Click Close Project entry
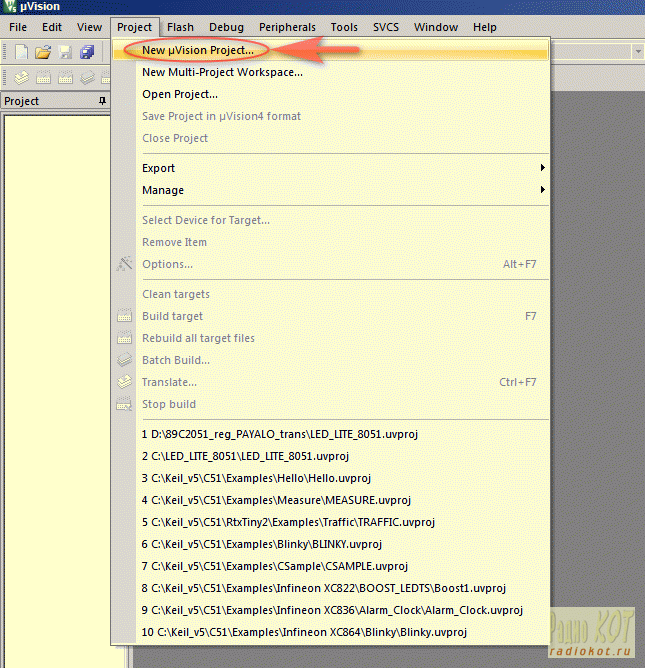Screen dimensions: 645x668 tap(330, 138)
